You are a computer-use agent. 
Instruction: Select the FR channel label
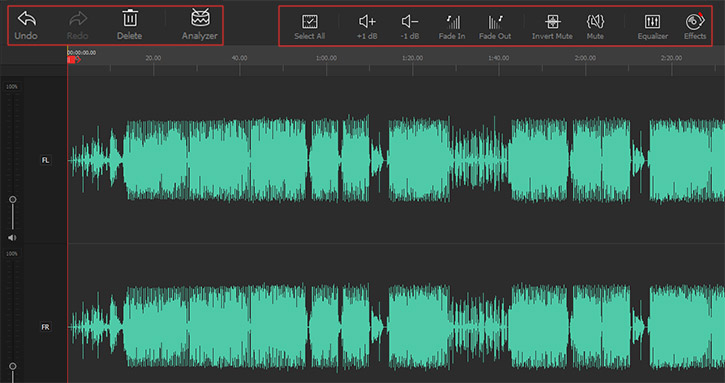click(x=45, y=327)
